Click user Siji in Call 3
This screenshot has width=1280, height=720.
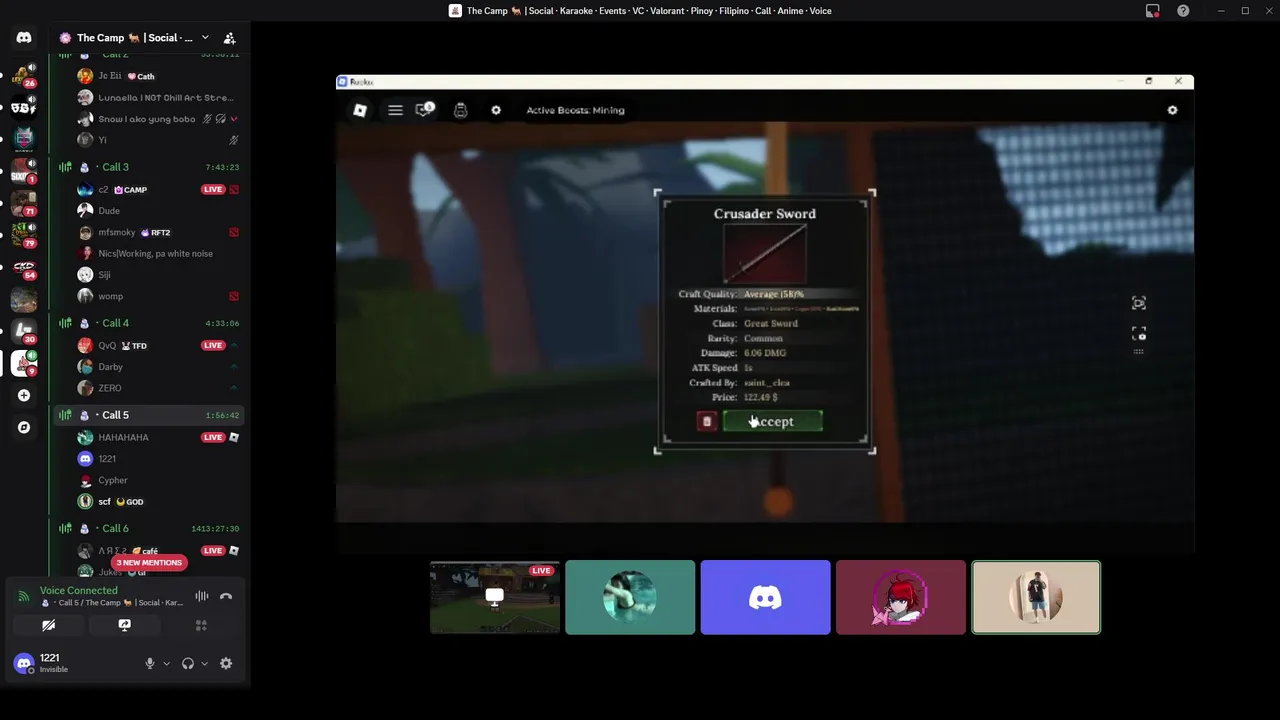coord(158,275)
